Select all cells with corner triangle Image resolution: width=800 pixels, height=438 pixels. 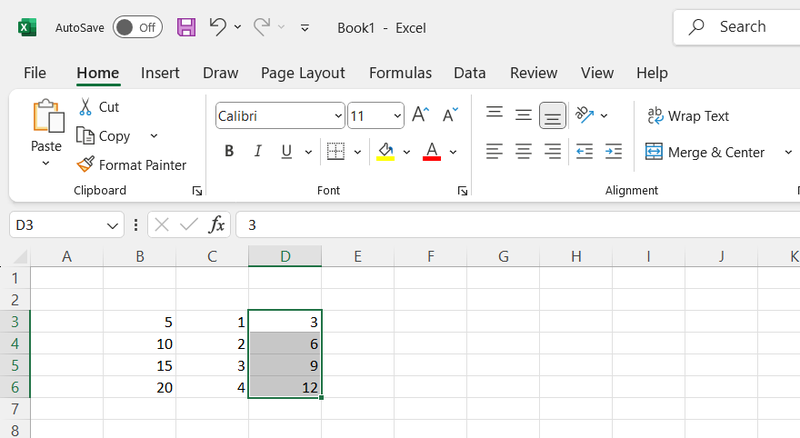(19, 256)
